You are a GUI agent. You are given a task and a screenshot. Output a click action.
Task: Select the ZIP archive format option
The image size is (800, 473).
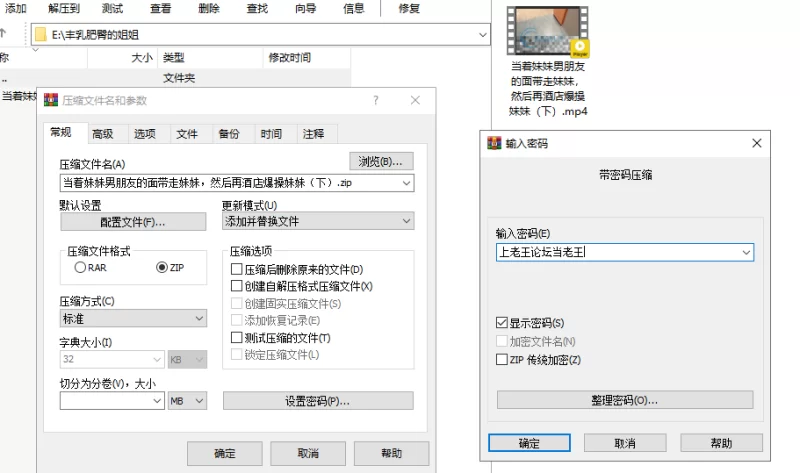[162, 267]
